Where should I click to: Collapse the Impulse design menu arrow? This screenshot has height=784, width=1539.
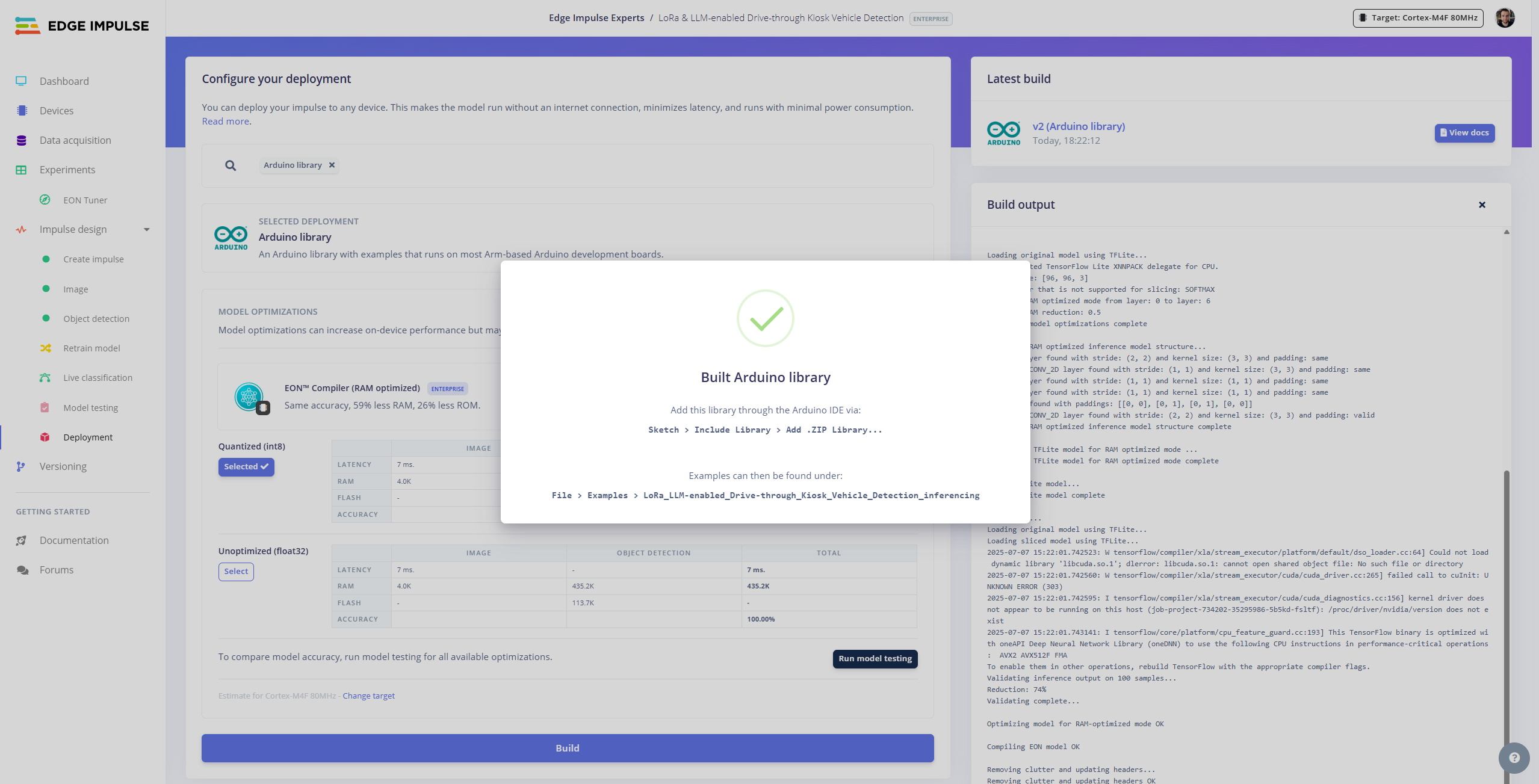click(x=146, y=229)
